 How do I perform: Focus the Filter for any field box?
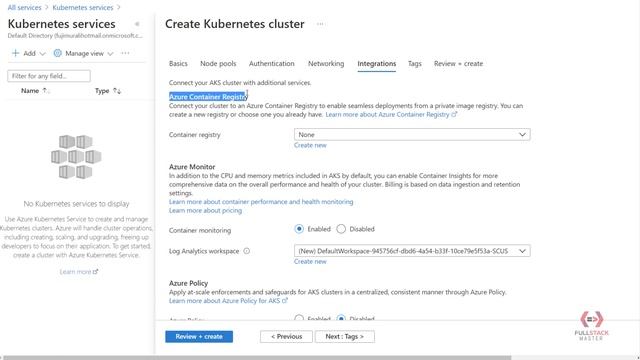point(49,76)
